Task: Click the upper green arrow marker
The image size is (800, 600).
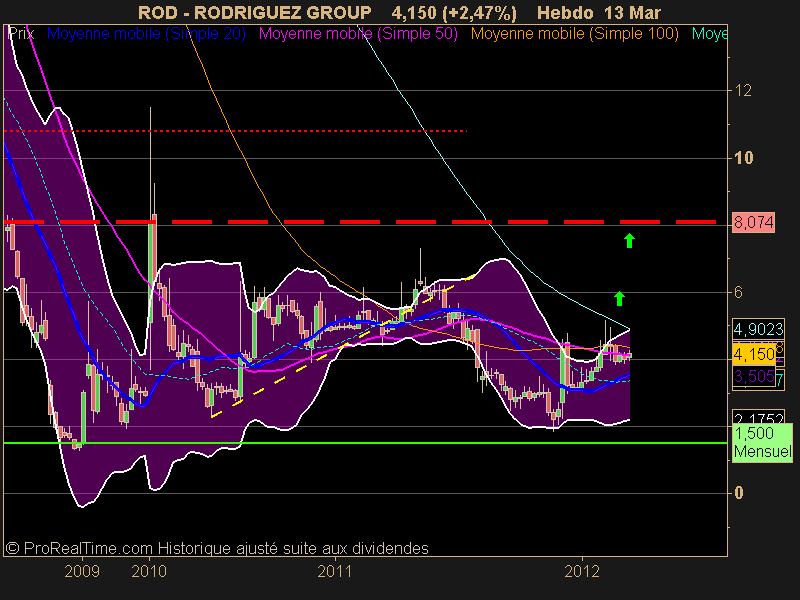Action: pos(630,241)
